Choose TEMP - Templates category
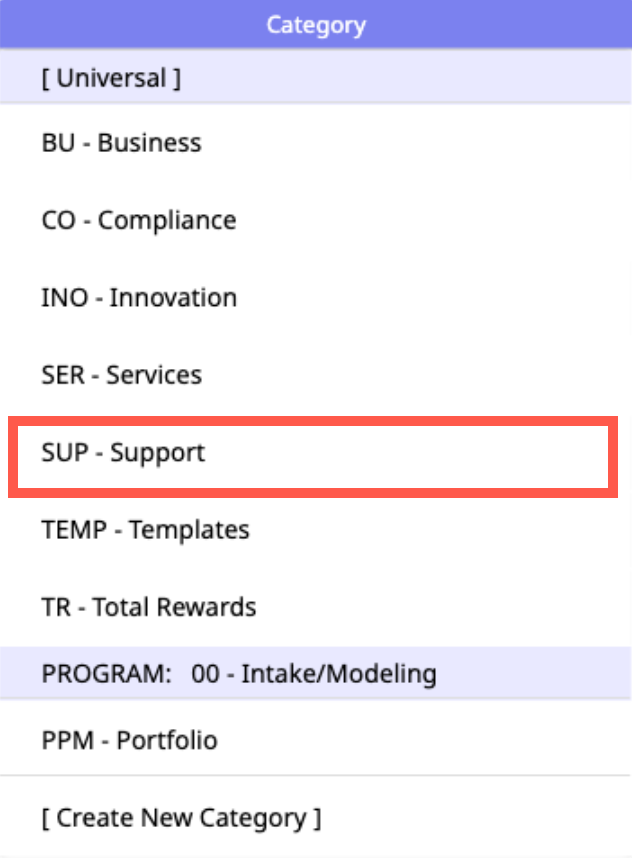Image resolution: width=632 pixels, height=858 pixels. click(146, 530)
